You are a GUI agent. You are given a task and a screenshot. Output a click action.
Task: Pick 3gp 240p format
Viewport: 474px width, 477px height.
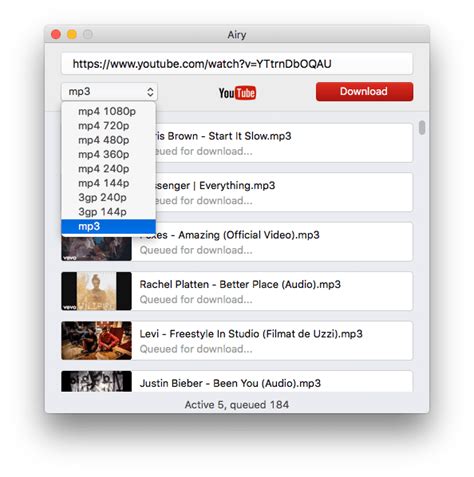coord(108,197)
